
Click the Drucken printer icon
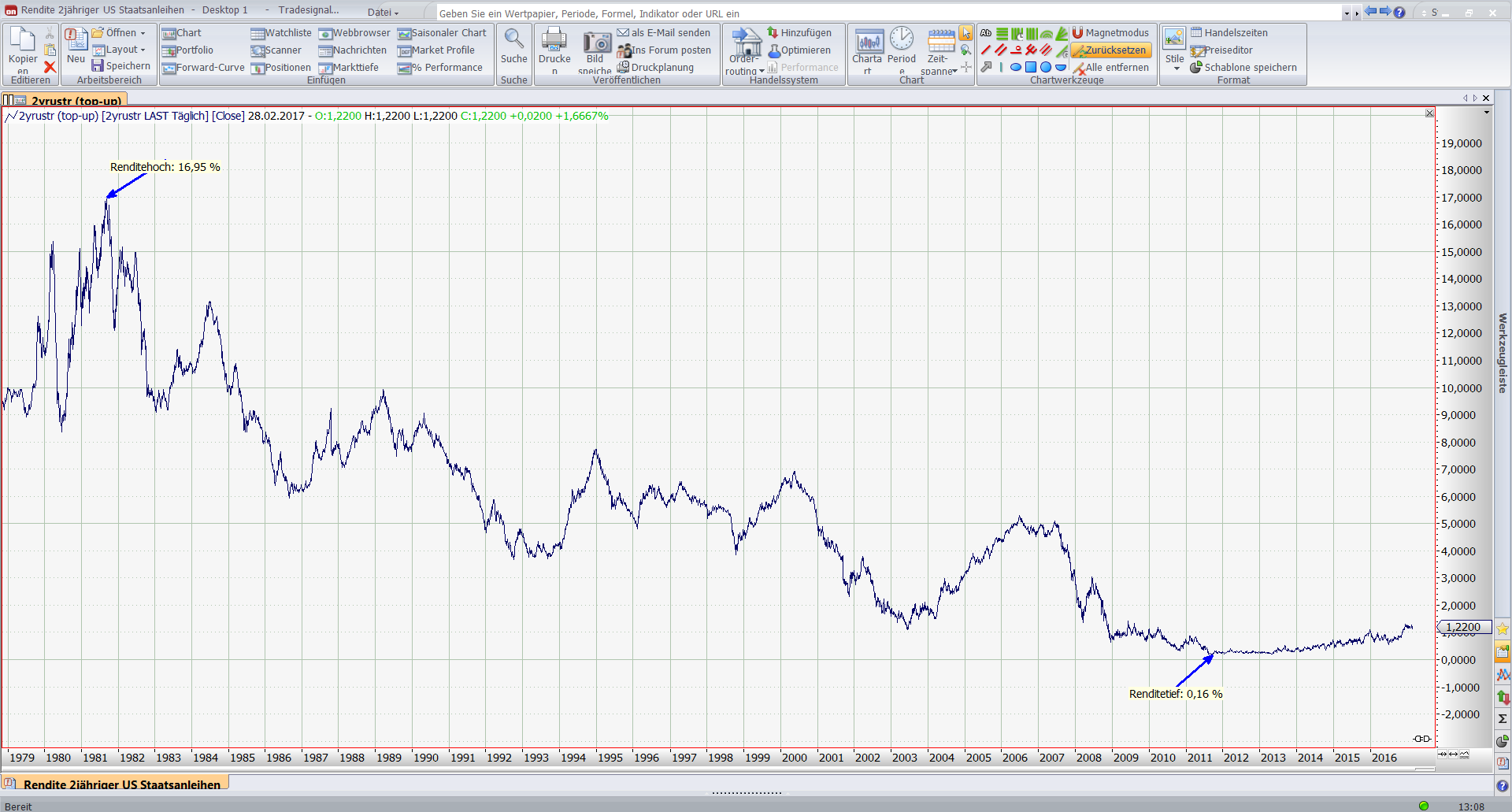pos(554,41)
